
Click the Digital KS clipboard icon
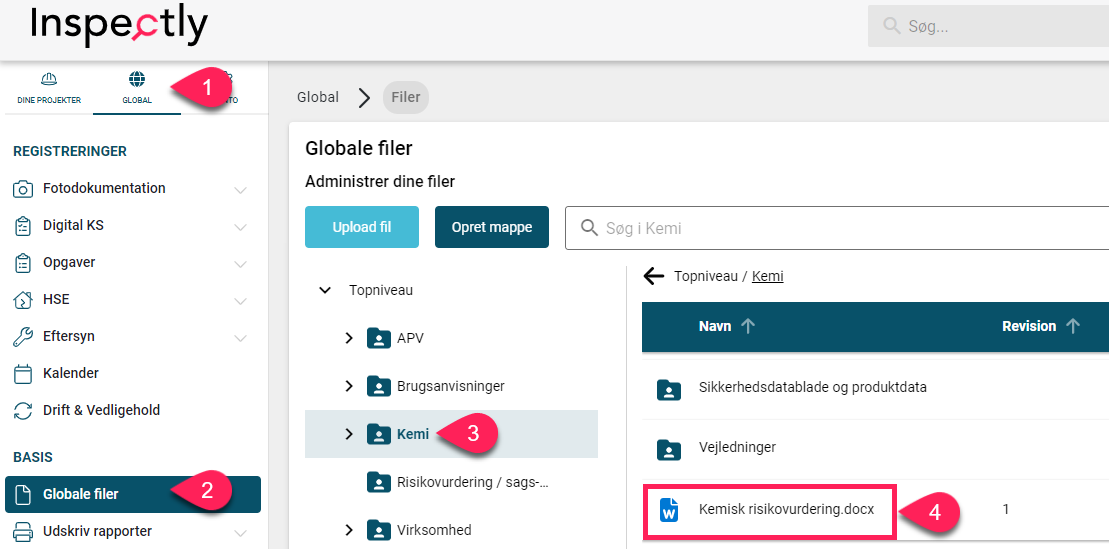tap(23, 226)
